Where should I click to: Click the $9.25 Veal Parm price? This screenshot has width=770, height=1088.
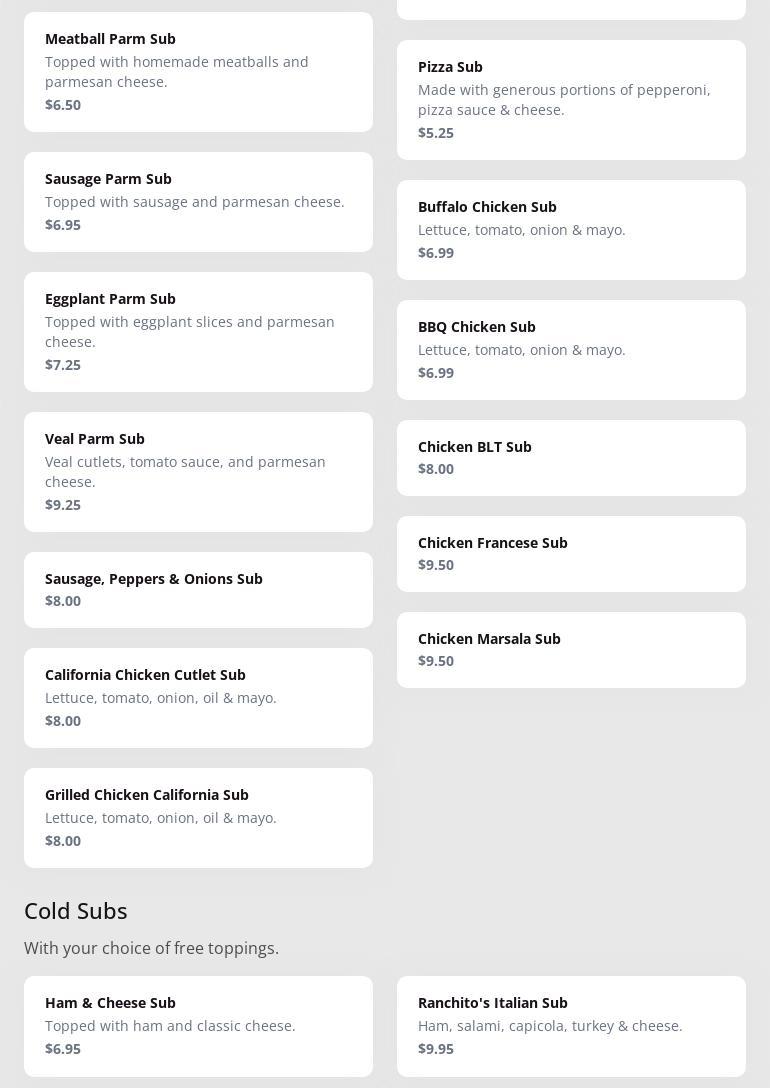point(62,505)
